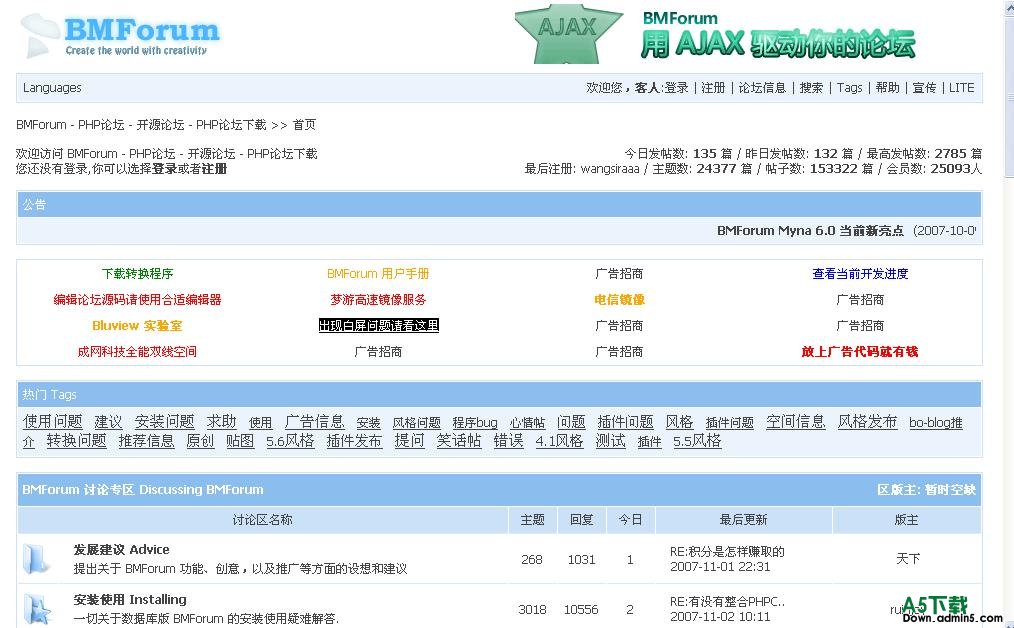Open the 电信镜像 link
The height and width of the screenshot is (628, 1014).
pos(620,299)
